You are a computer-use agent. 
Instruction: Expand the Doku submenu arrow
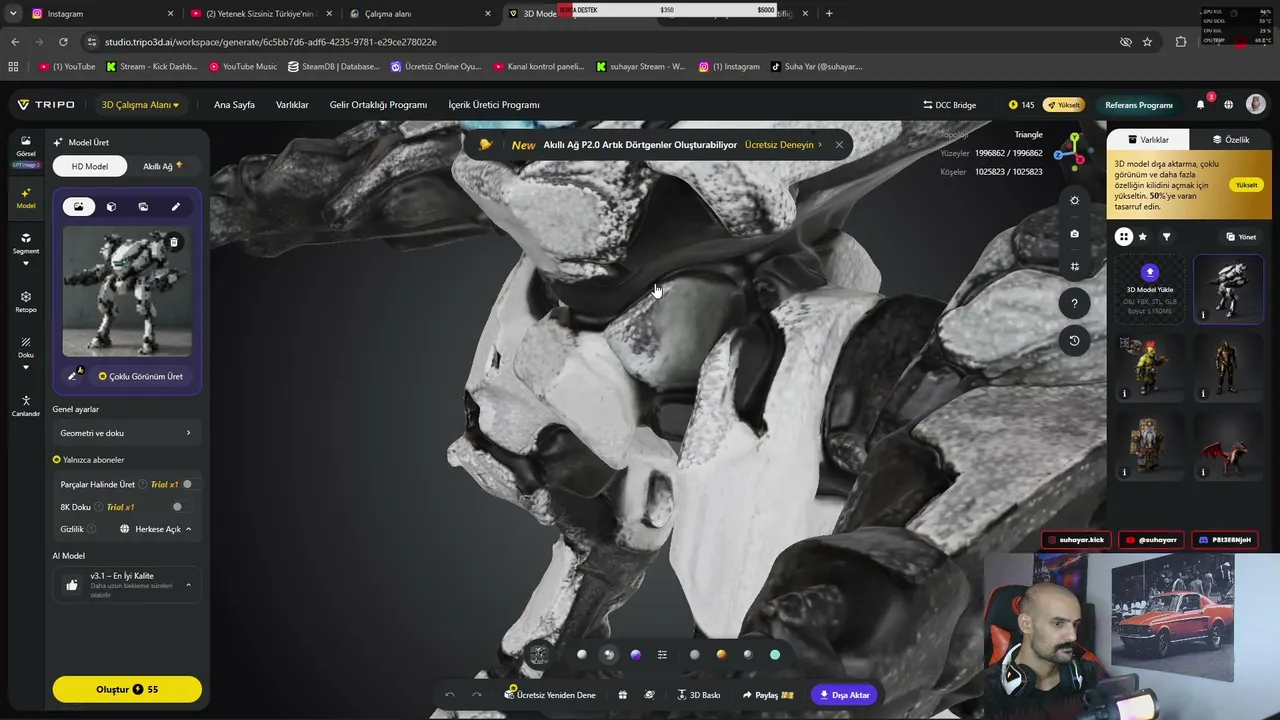pos(26,367)
